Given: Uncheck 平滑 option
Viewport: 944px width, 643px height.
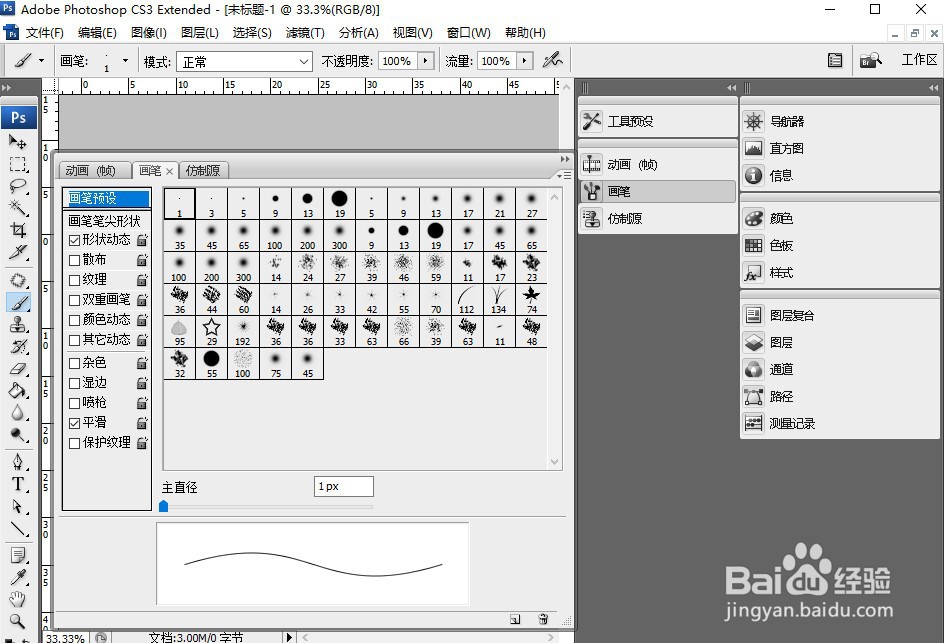Looking at the screenshot, I should pyautogui.click(x=75, y=423).
